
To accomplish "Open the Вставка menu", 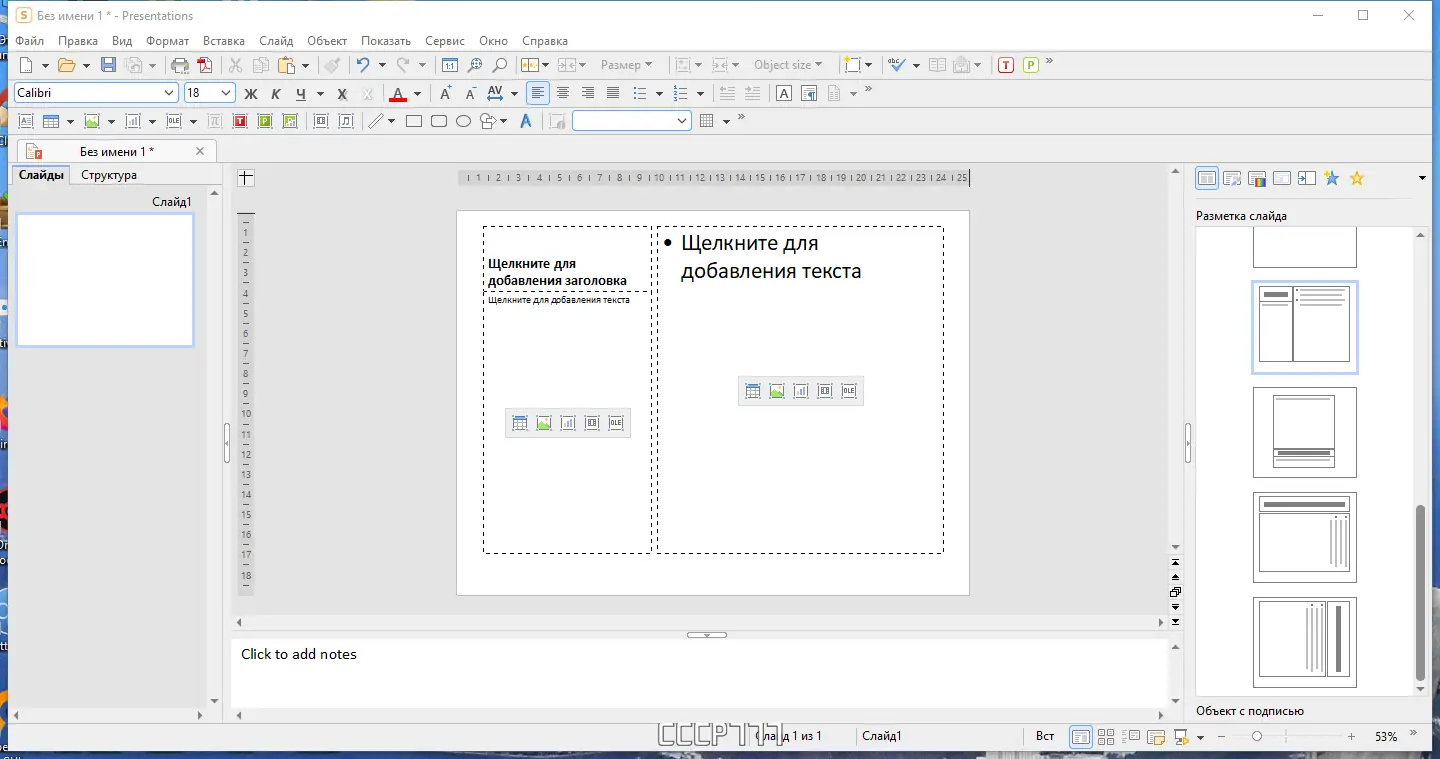I will (223, 41).
